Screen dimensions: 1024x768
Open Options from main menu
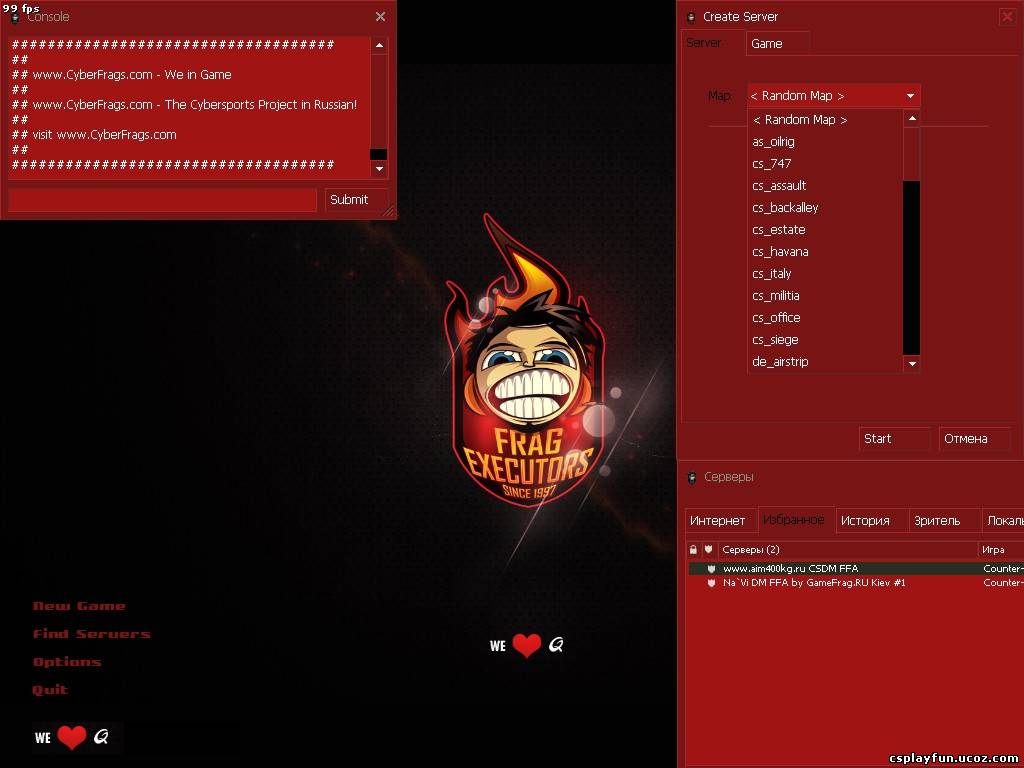[x=67, y=662]
